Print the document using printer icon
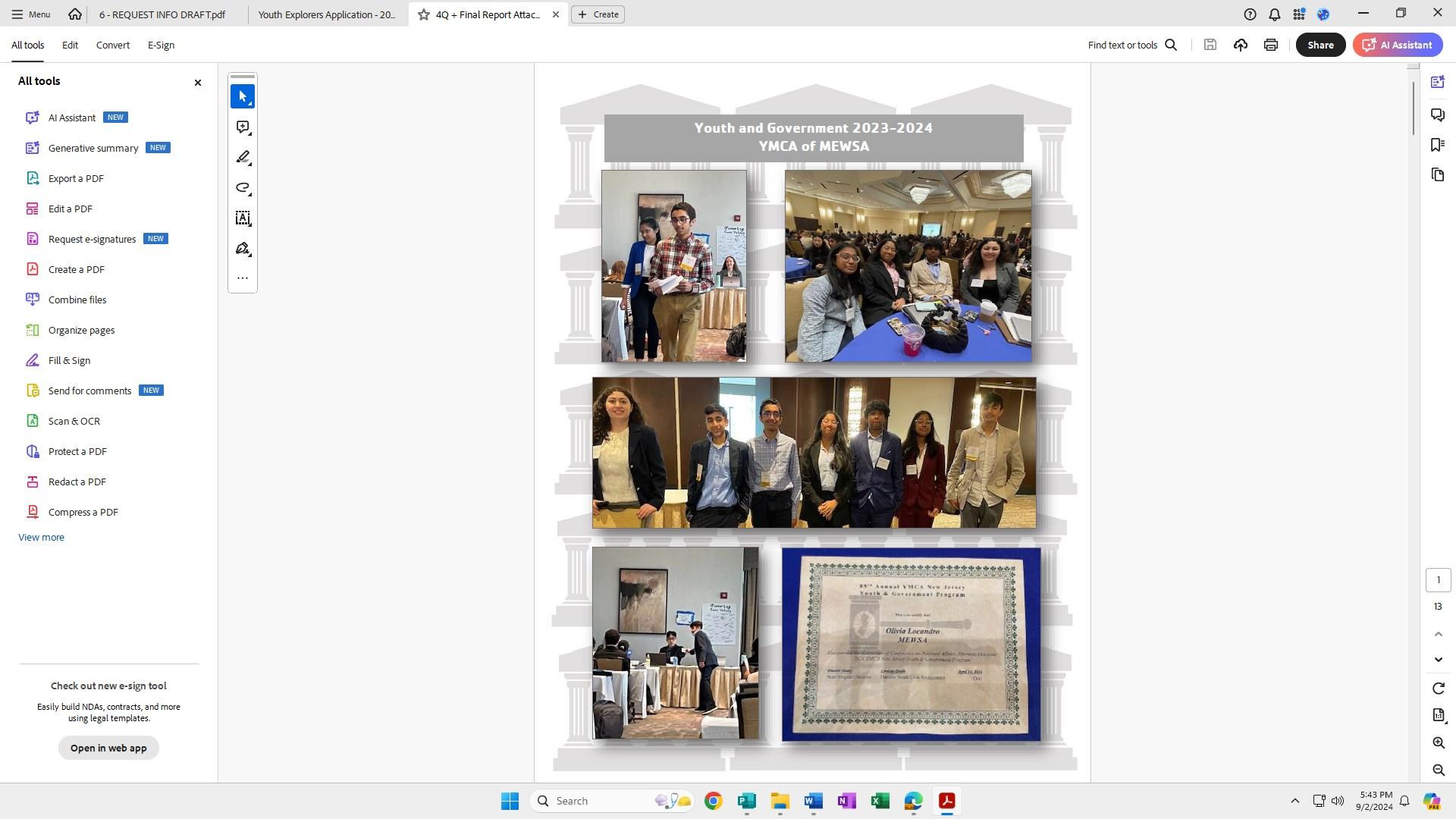Viewport: 1456px width, 819px height. pos(1271,45)
